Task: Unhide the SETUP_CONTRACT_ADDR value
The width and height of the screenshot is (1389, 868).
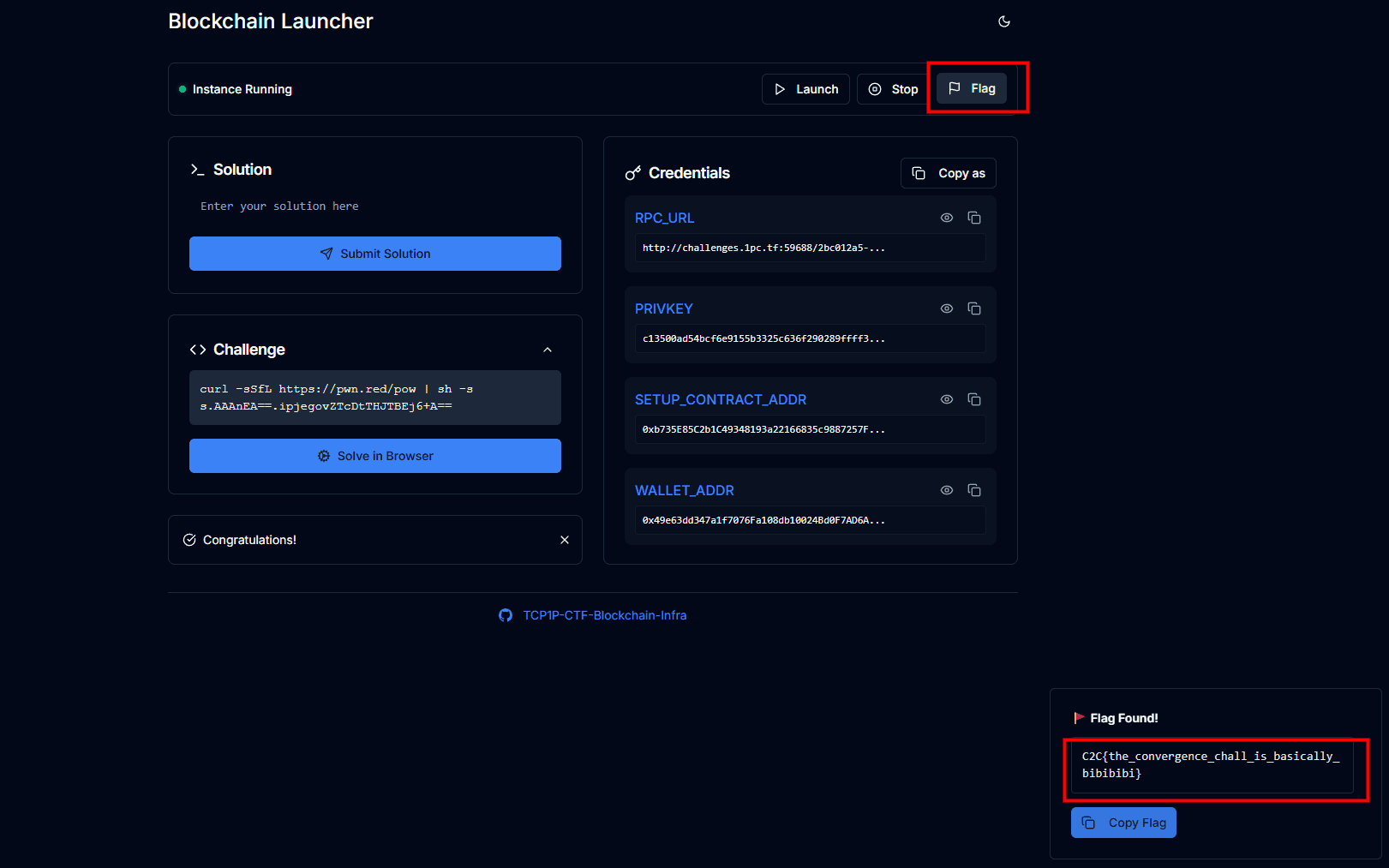Action: [x=947, y=399]
